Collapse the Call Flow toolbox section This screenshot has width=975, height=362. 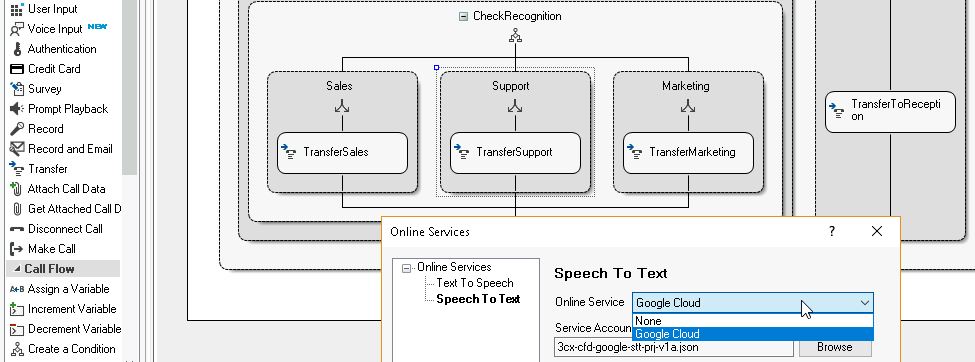click(x=17, y=269)
